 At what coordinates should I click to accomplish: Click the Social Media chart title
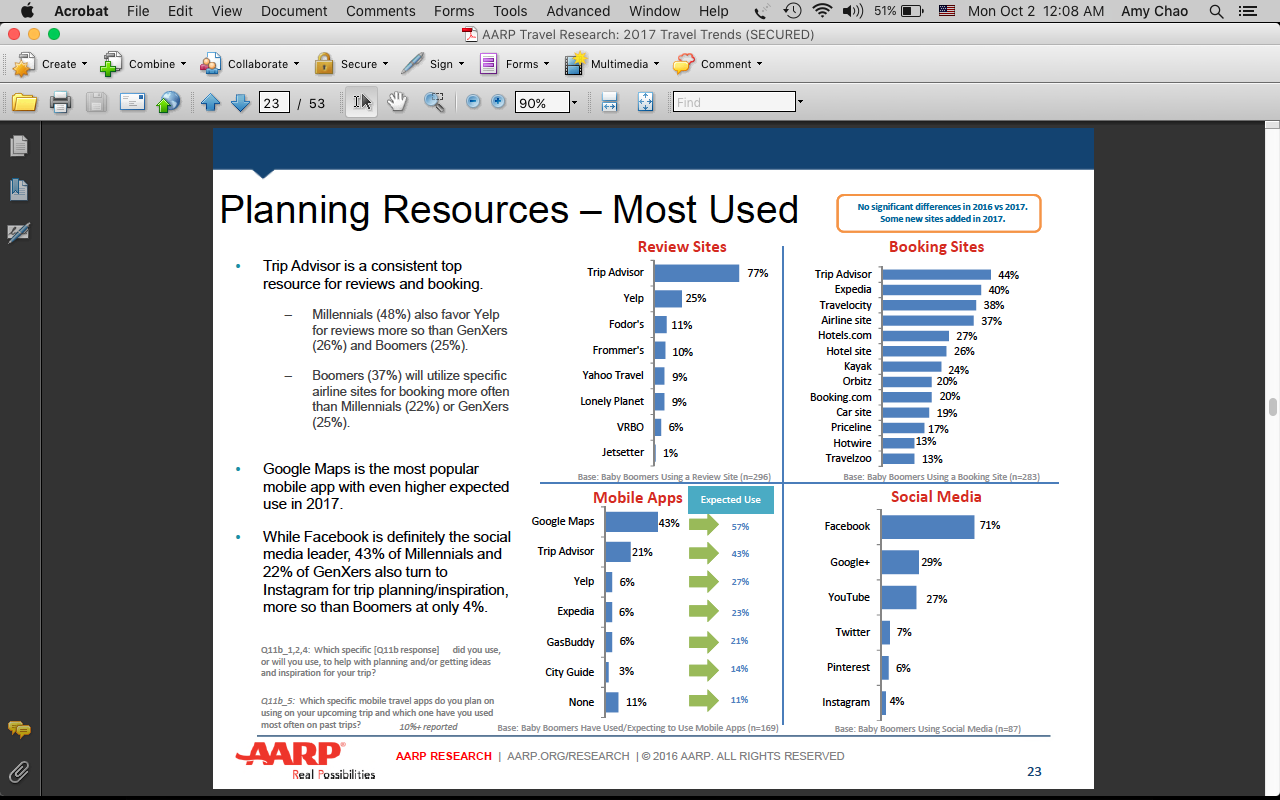[936, 496]
